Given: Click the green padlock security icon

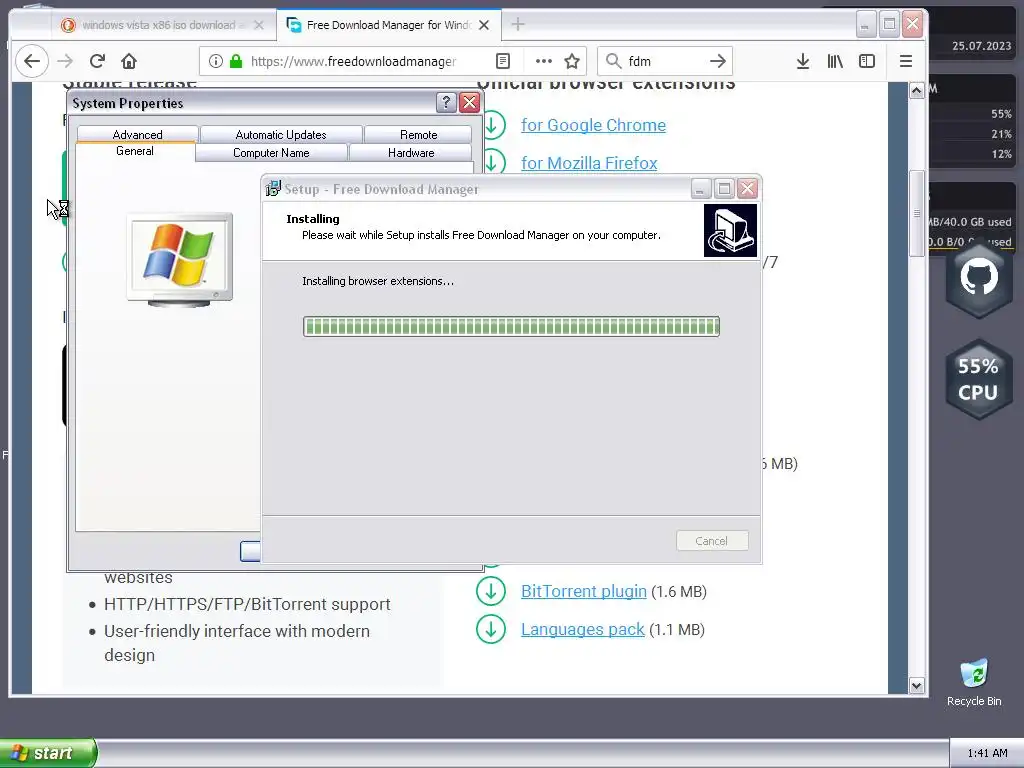Looking at the screenshot, I should (x=236, y=61).
